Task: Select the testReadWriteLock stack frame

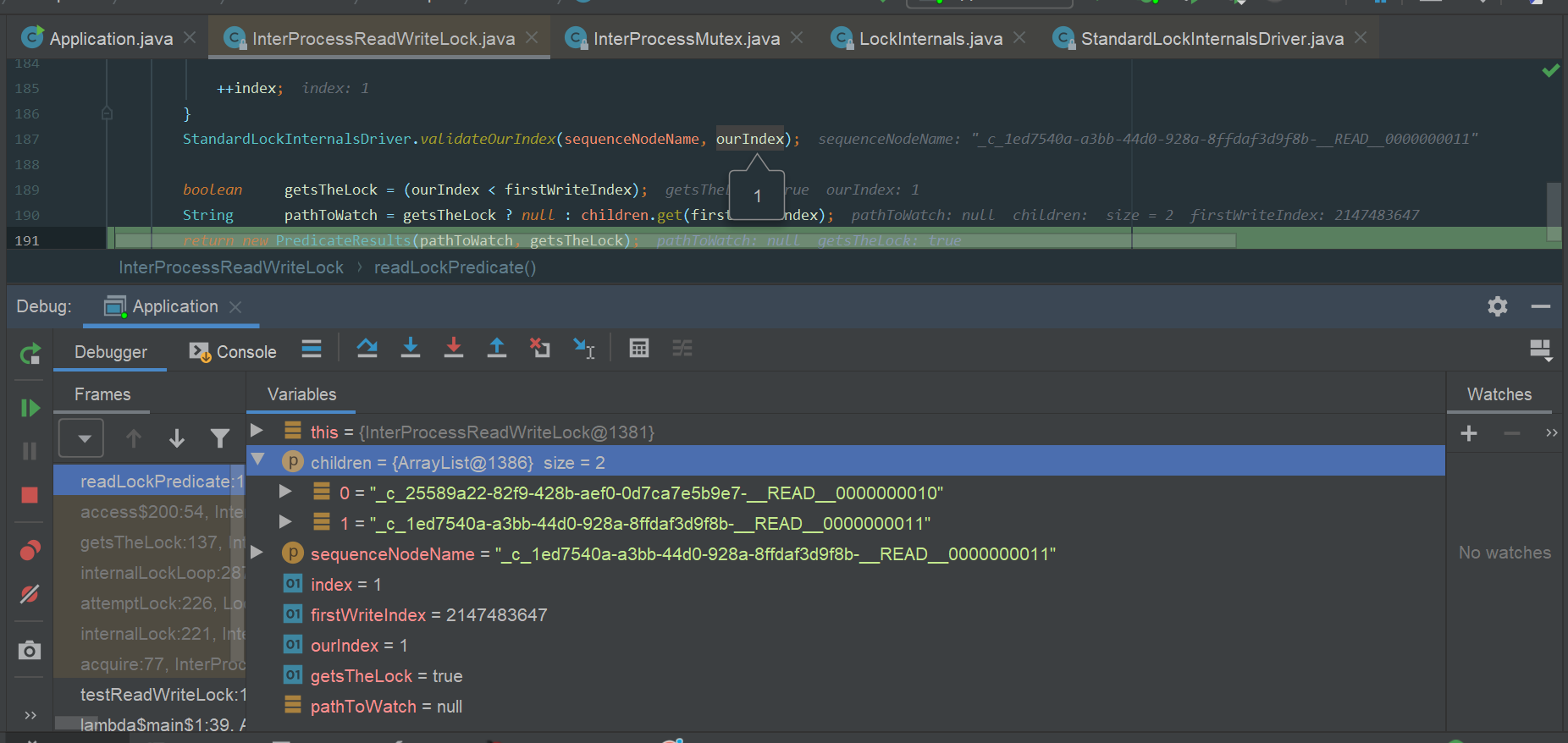Action: pos(151,695)
